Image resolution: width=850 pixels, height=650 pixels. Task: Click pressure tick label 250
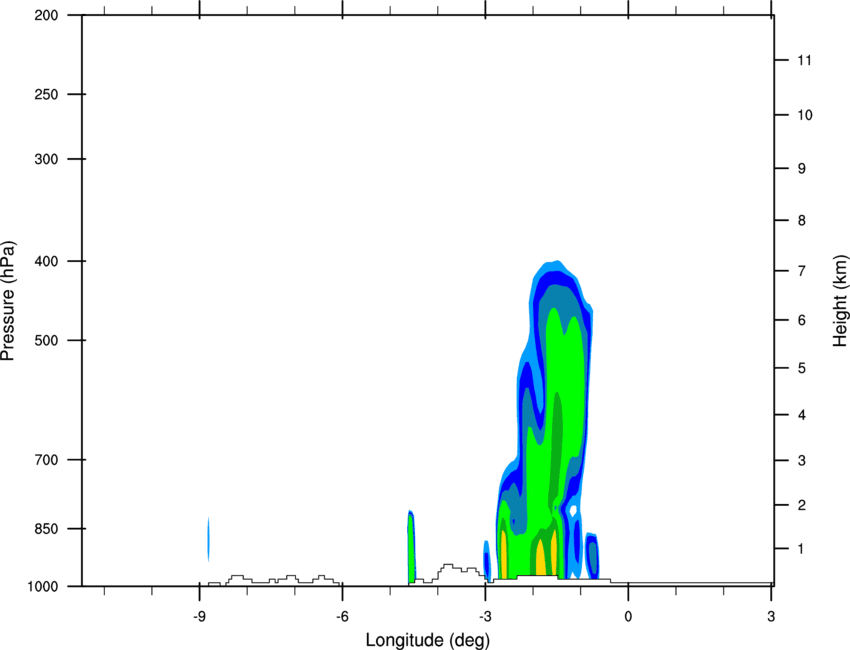tap(47, 94)
